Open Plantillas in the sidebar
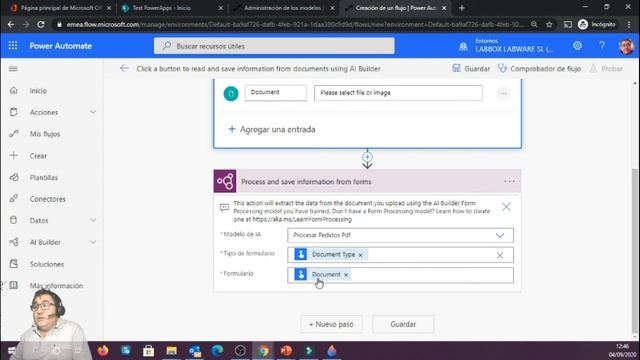The width and height of the screenshot is (640, 360). (44, 178)
